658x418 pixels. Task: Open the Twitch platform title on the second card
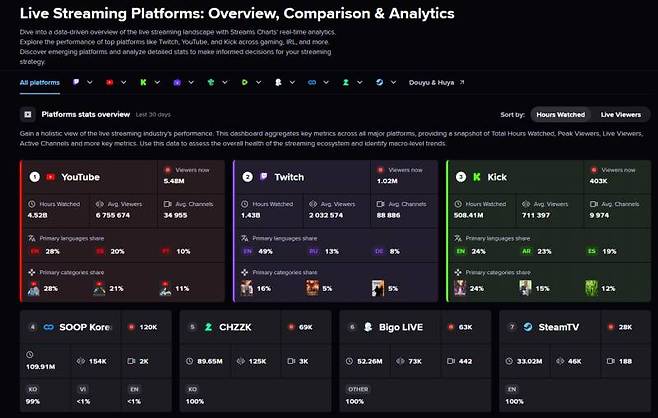(289, 177)
